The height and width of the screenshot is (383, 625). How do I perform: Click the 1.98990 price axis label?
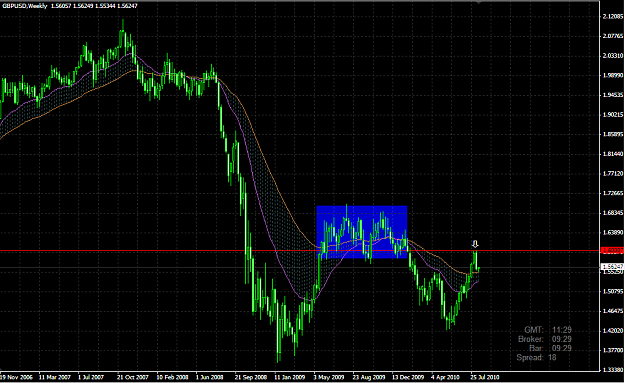(x=613, y=75)
